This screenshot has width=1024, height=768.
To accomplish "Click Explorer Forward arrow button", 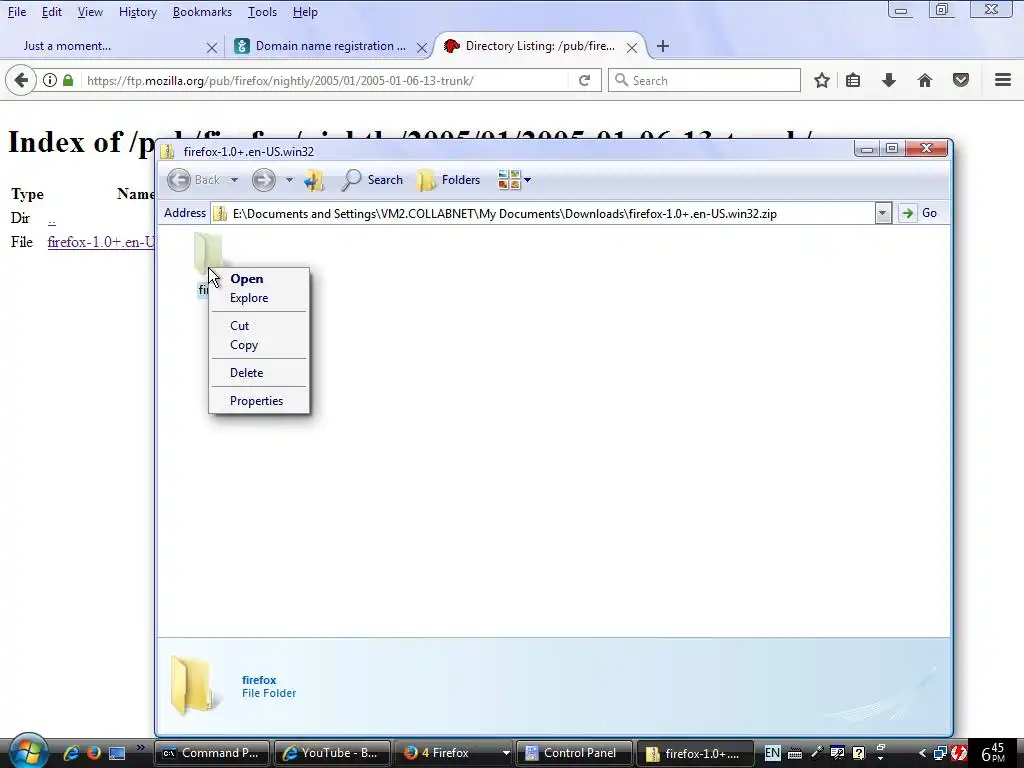I will (264, 180).
